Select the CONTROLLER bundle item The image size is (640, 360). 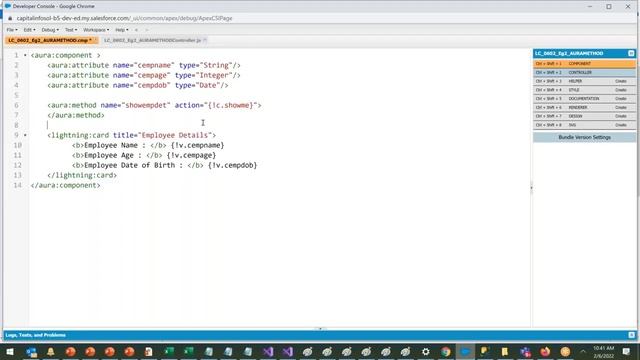coord(584,73)
